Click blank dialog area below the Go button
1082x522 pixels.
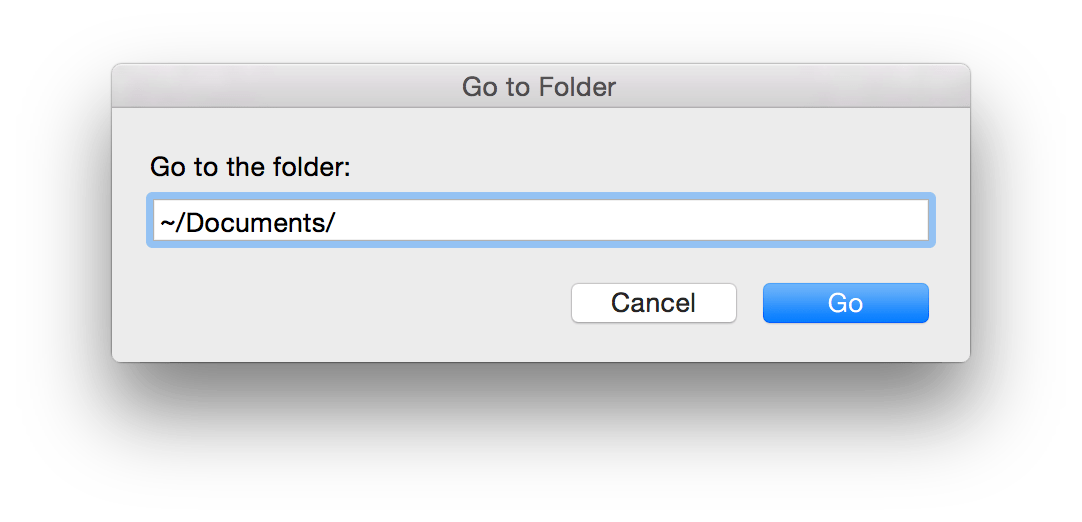tap(845, 343)
